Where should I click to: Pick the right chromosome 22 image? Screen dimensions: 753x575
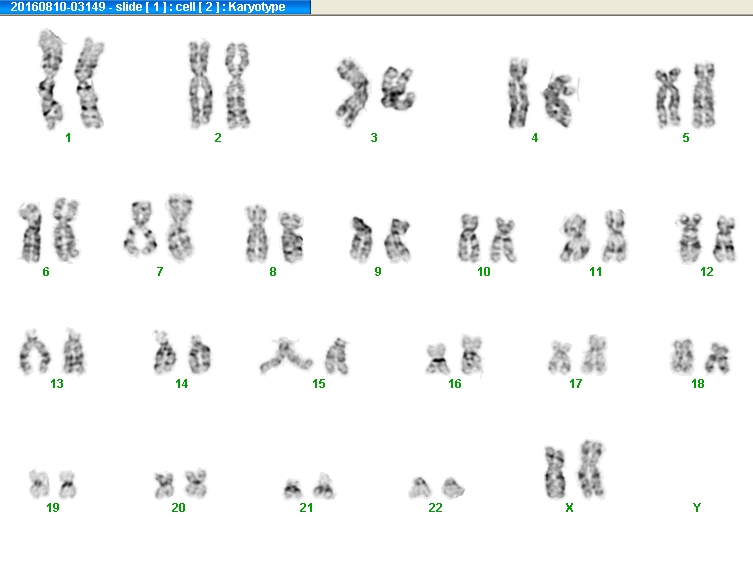pos(452,488)
